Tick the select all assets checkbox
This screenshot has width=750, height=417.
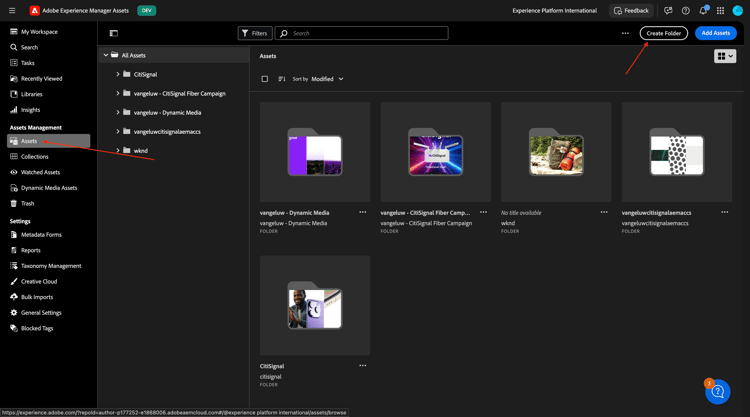pos(265,79)
